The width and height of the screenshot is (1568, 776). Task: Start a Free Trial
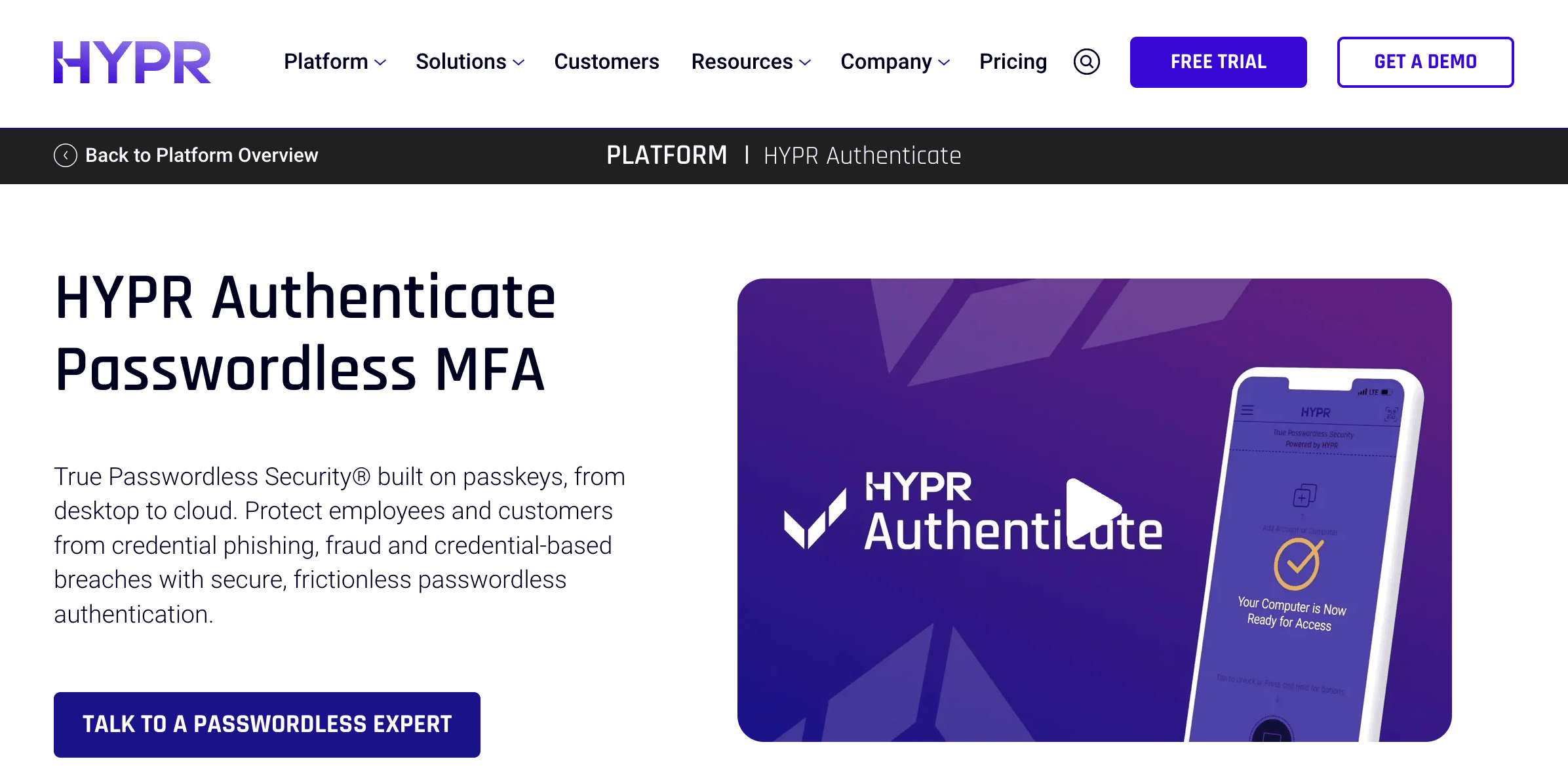[x=1218, y=62]
